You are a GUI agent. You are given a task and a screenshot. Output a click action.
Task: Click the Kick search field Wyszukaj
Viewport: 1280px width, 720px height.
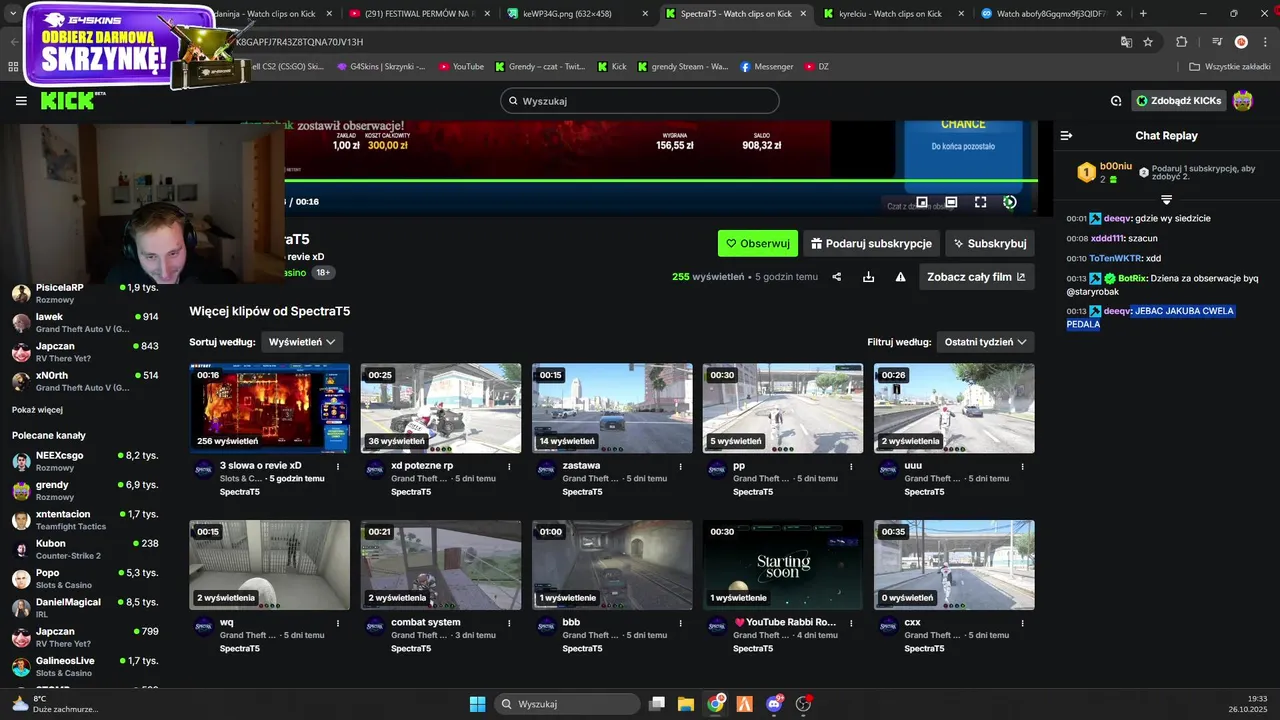click(x=640, y=101)
